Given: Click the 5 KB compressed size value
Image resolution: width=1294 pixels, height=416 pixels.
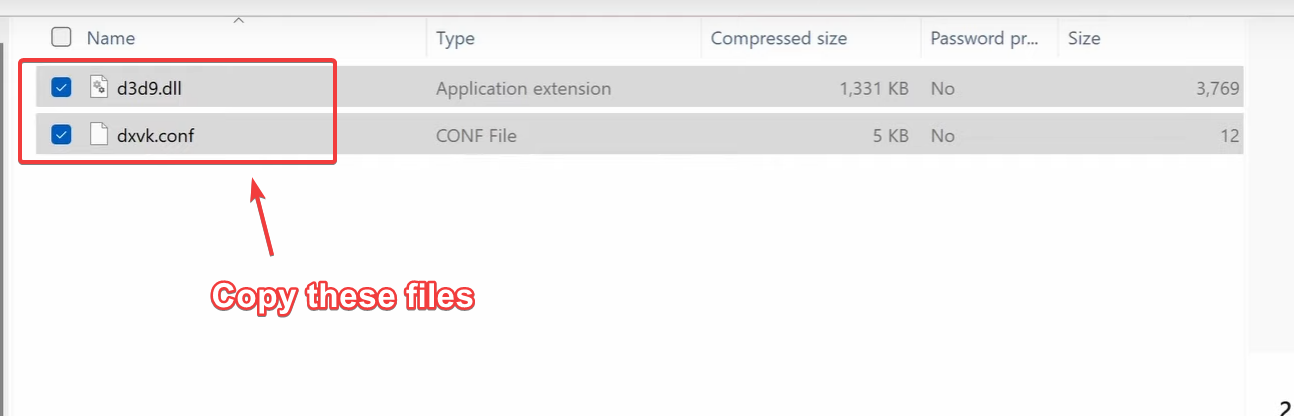Looking at the screenshot, I should point(889,135).
